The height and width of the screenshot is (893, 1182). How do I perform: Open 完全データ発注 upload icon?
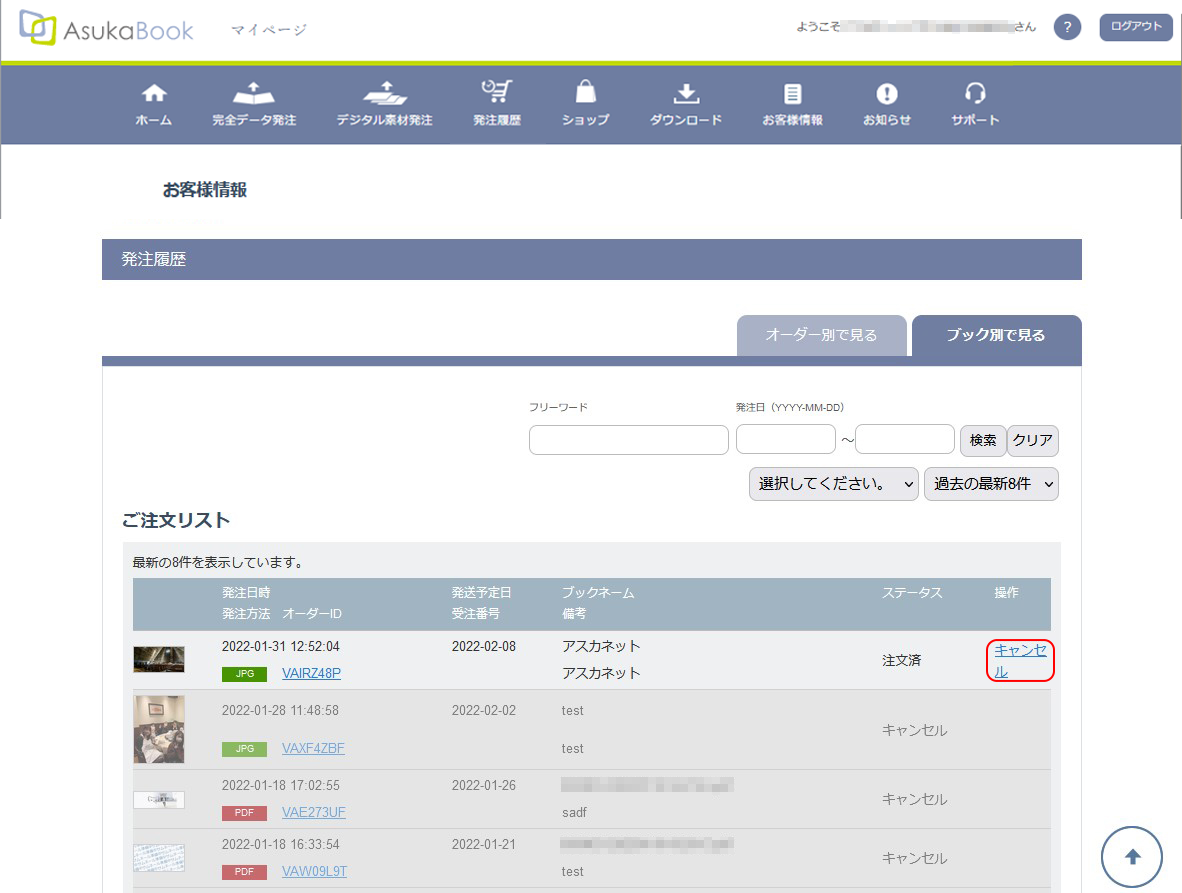pos(253,94)
